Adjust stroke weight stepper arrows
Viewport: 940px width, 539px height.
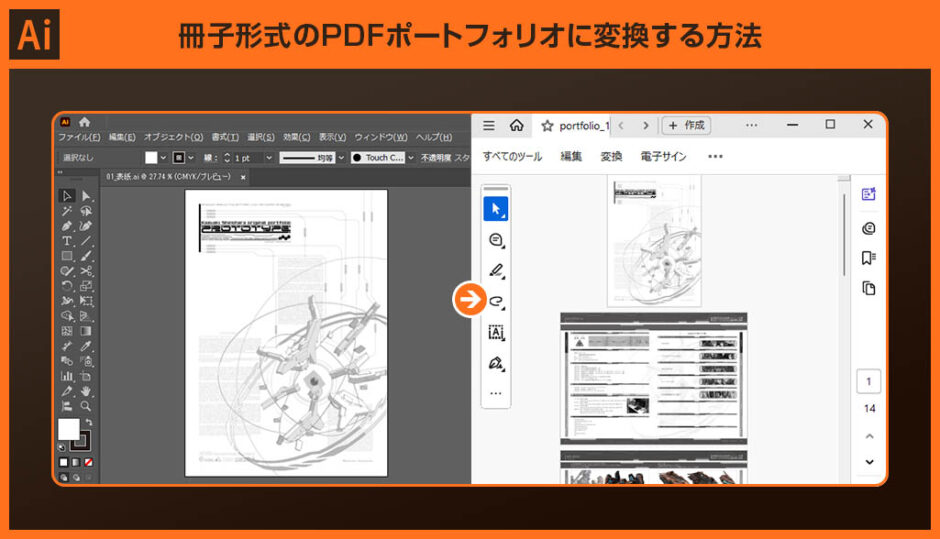[x=227, y=158]
